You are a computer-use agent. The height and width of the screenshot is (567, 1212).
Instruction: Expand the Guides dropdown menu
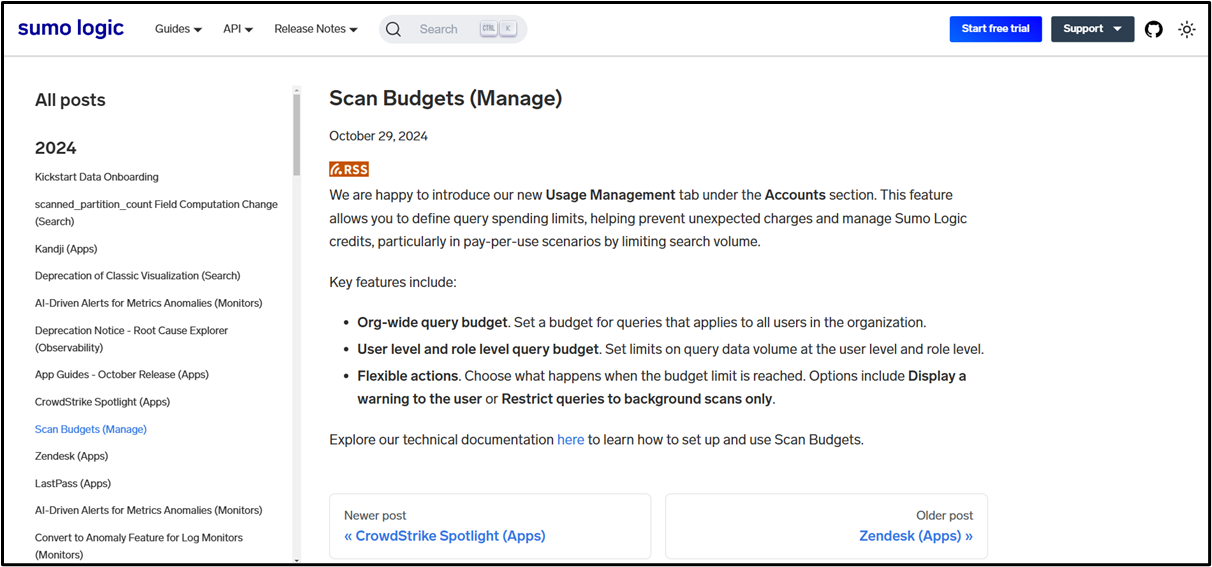coord(178,29)
